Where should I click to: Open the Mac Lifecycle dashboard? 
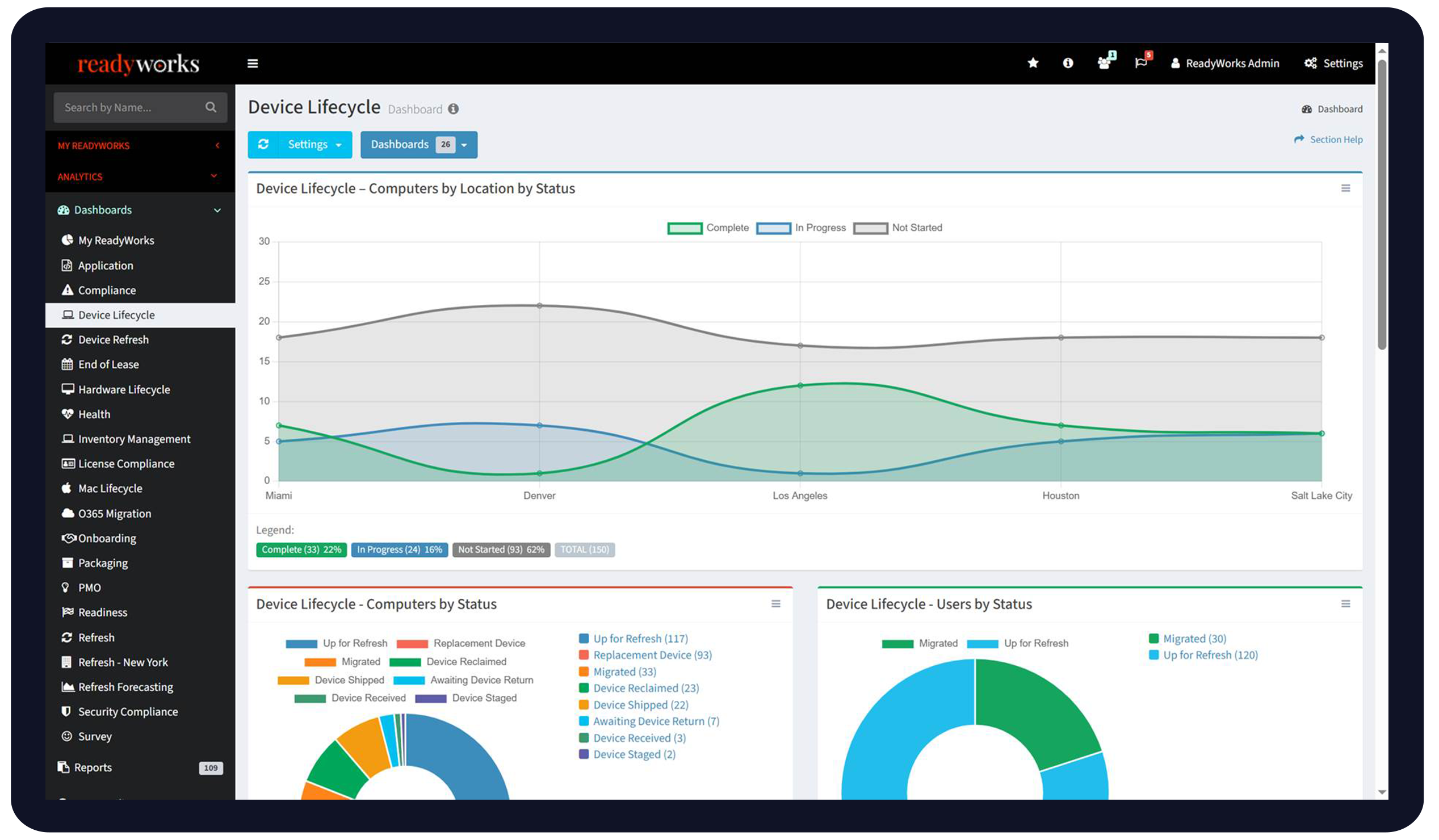pos(110,488)
